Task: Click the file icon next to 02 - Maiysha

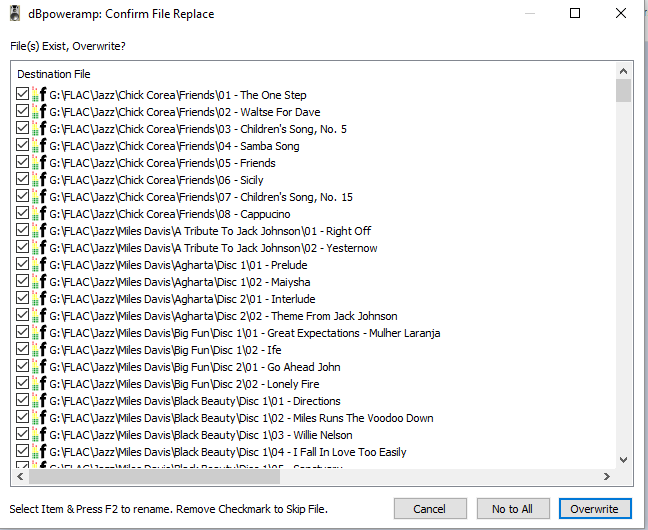Action: pos(39,282)
